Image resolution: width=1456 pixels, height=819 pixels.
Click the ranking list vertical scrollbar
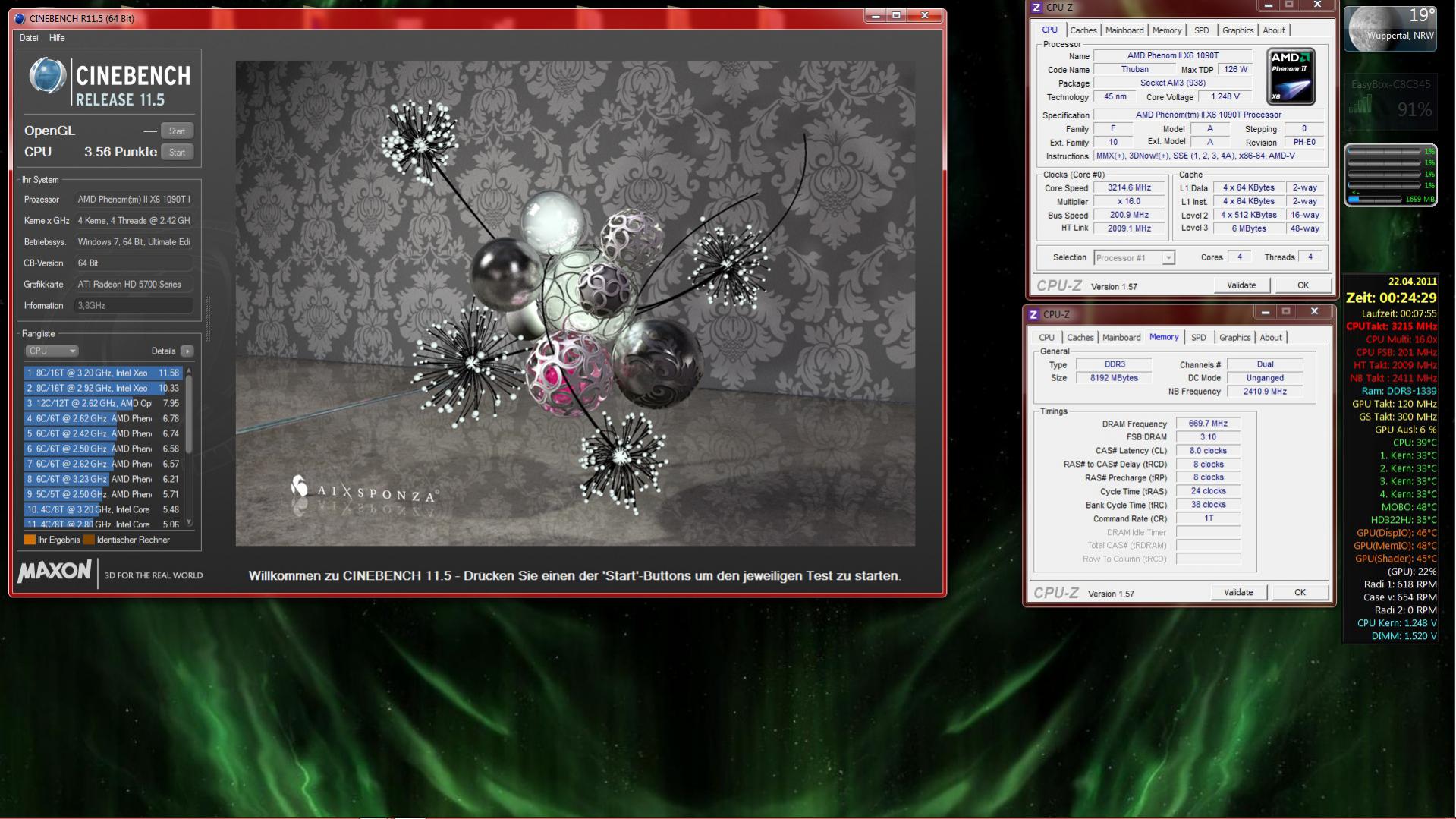189,414
